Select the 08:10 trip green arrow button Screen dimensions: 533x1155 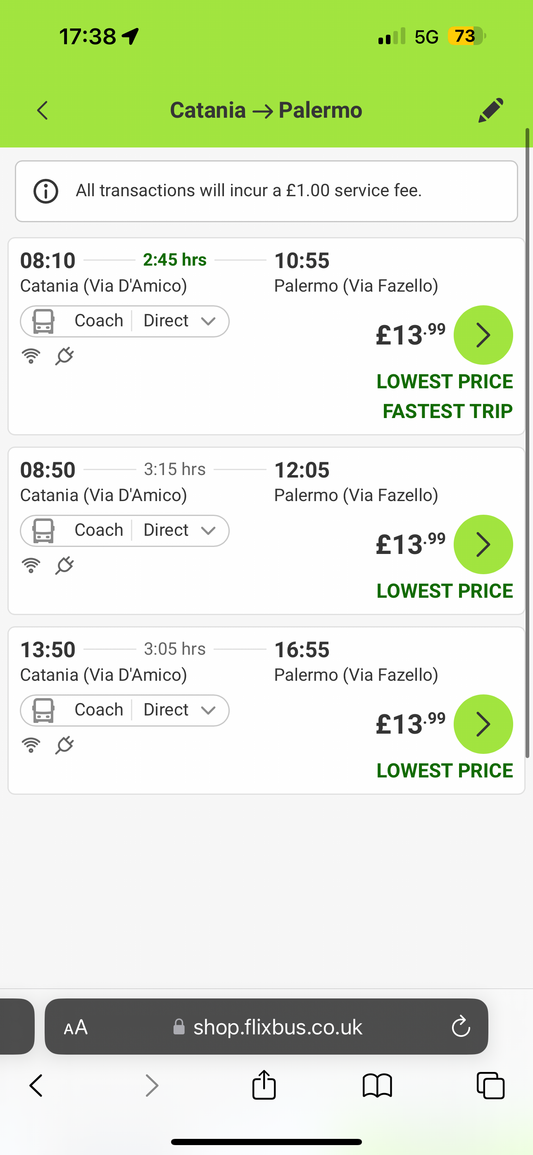click(483, 335)
